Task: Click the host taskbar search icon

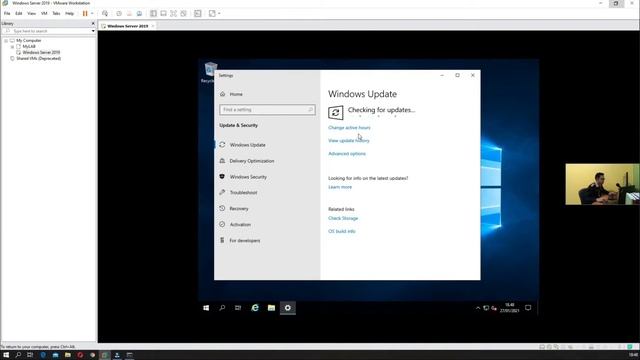Action: 18,355
